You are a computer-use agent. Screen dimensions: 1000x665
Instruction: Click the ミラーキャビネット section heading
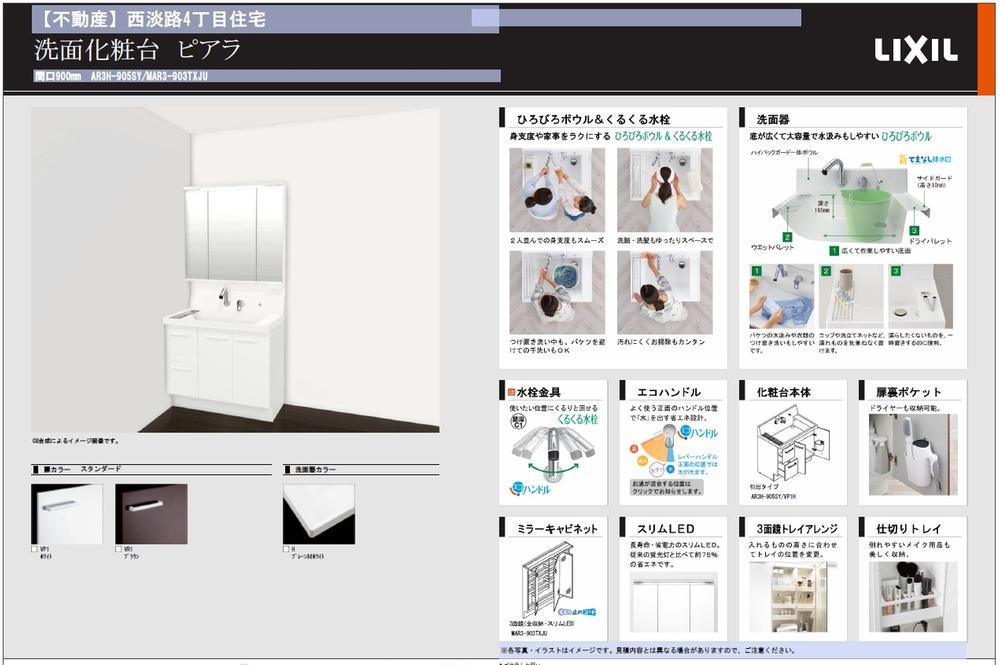pos(557,529)
